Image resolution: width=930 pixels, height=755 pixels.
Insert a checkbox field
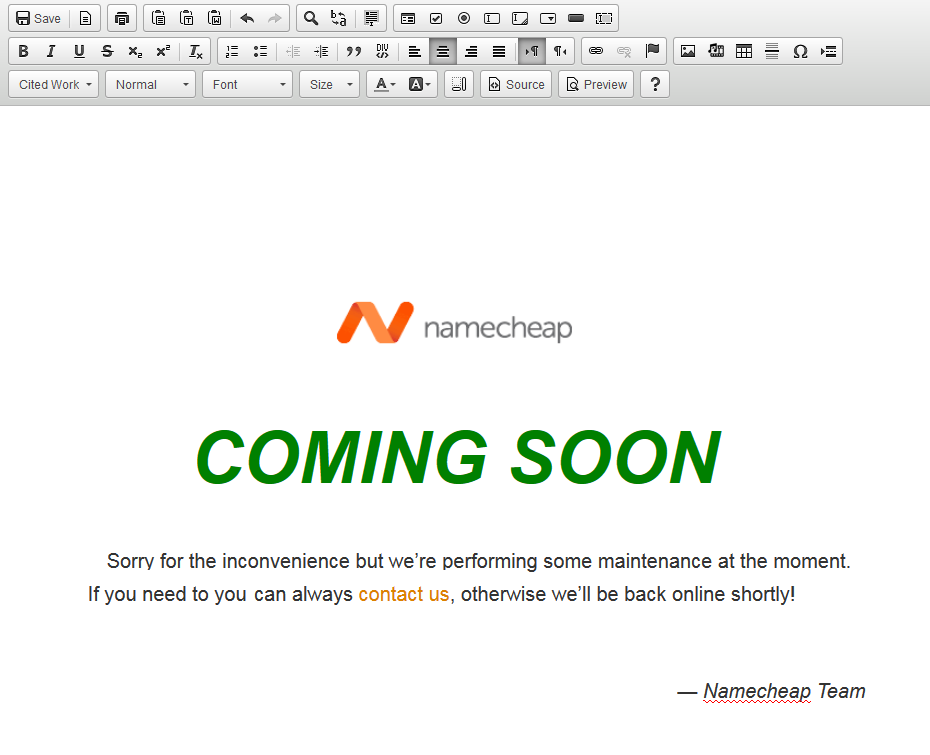(436, 18)
